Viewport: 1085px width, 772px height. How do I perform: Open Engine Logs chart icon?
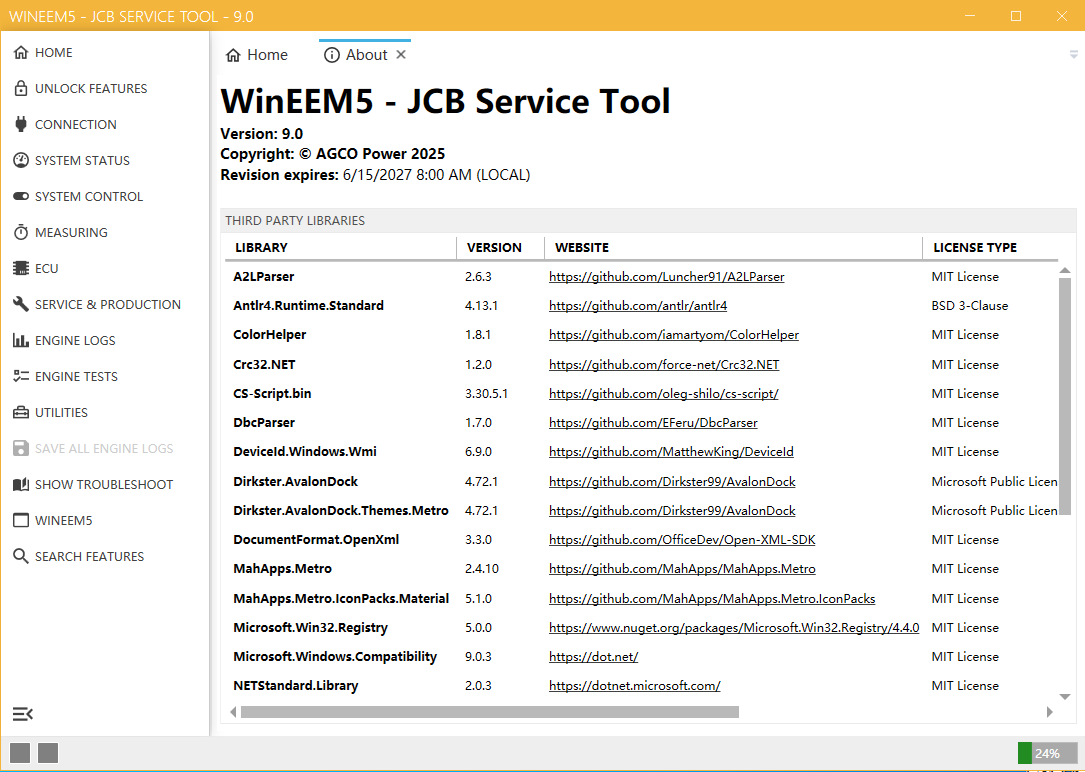(21, 341)
